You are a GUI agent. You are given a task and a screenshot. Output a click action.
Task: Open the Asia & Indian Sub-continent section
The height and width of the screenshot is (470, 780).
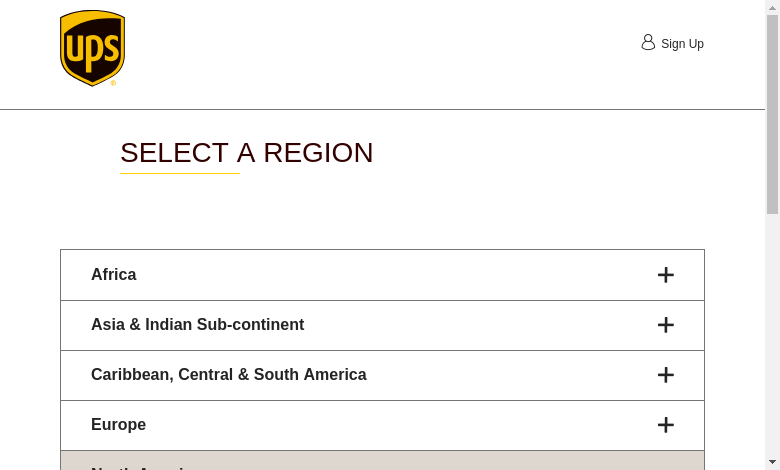point(197,325)
